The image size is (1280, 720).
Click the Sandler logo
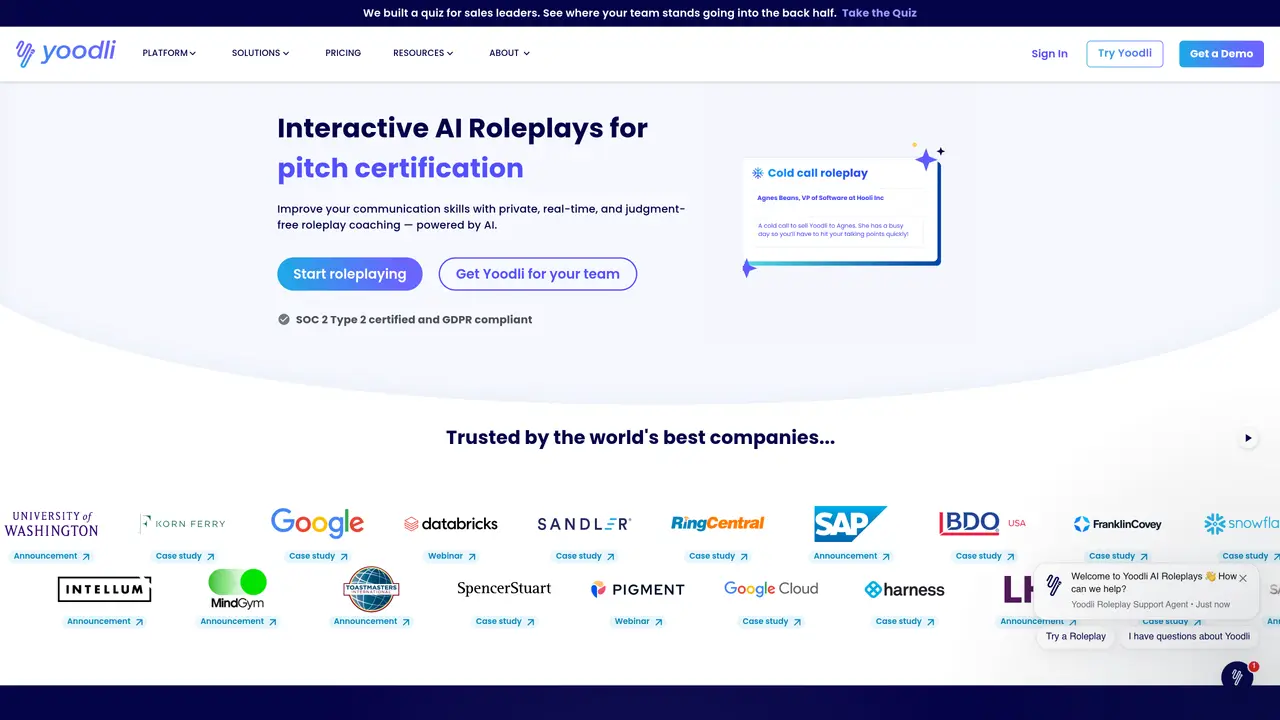click(584, 524)
